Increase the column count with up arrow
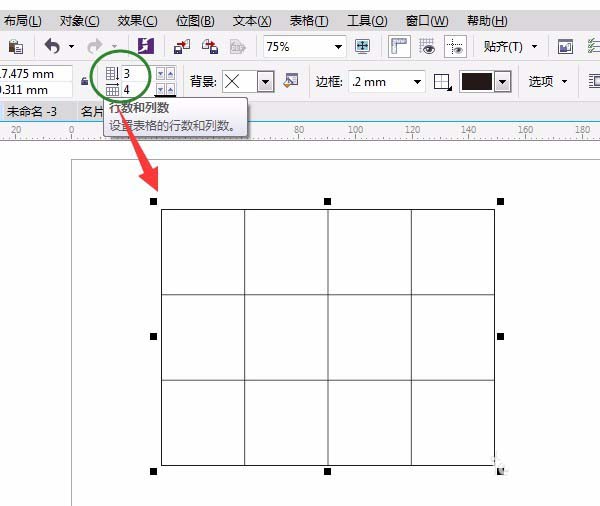 [171, 90]
